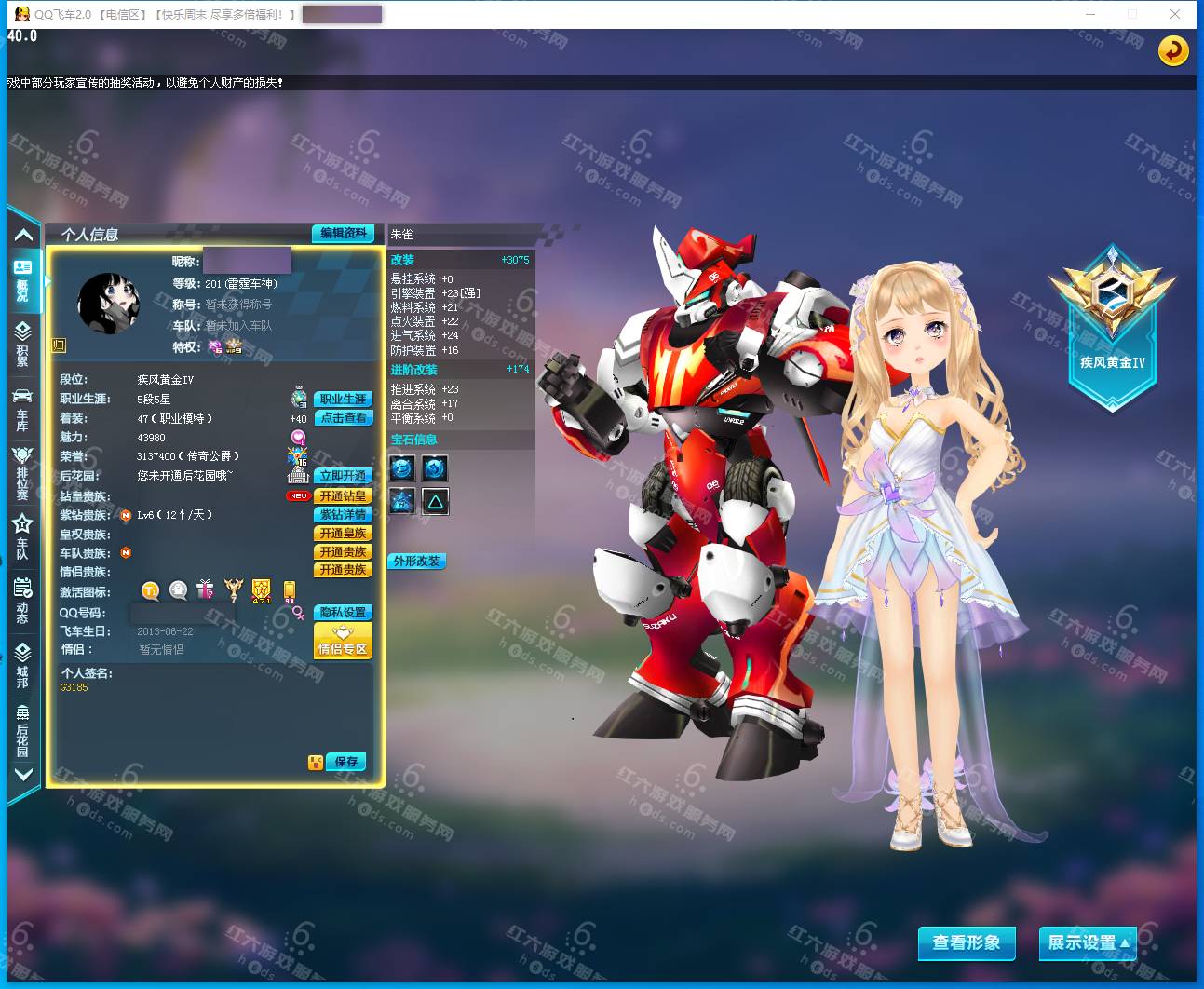Click the gift box activation icon
Screen dimensions: 1204x989
tap(205, 590)
